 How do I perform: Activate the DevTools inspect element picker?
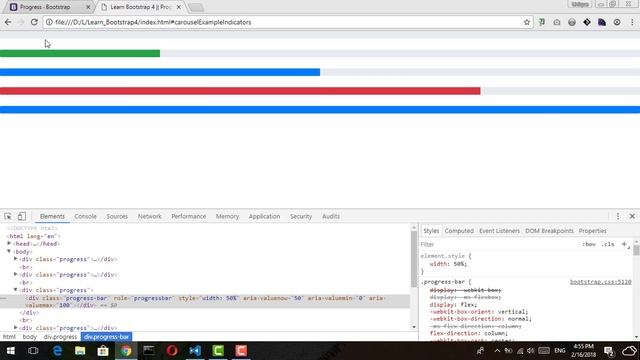coord(8,216)
